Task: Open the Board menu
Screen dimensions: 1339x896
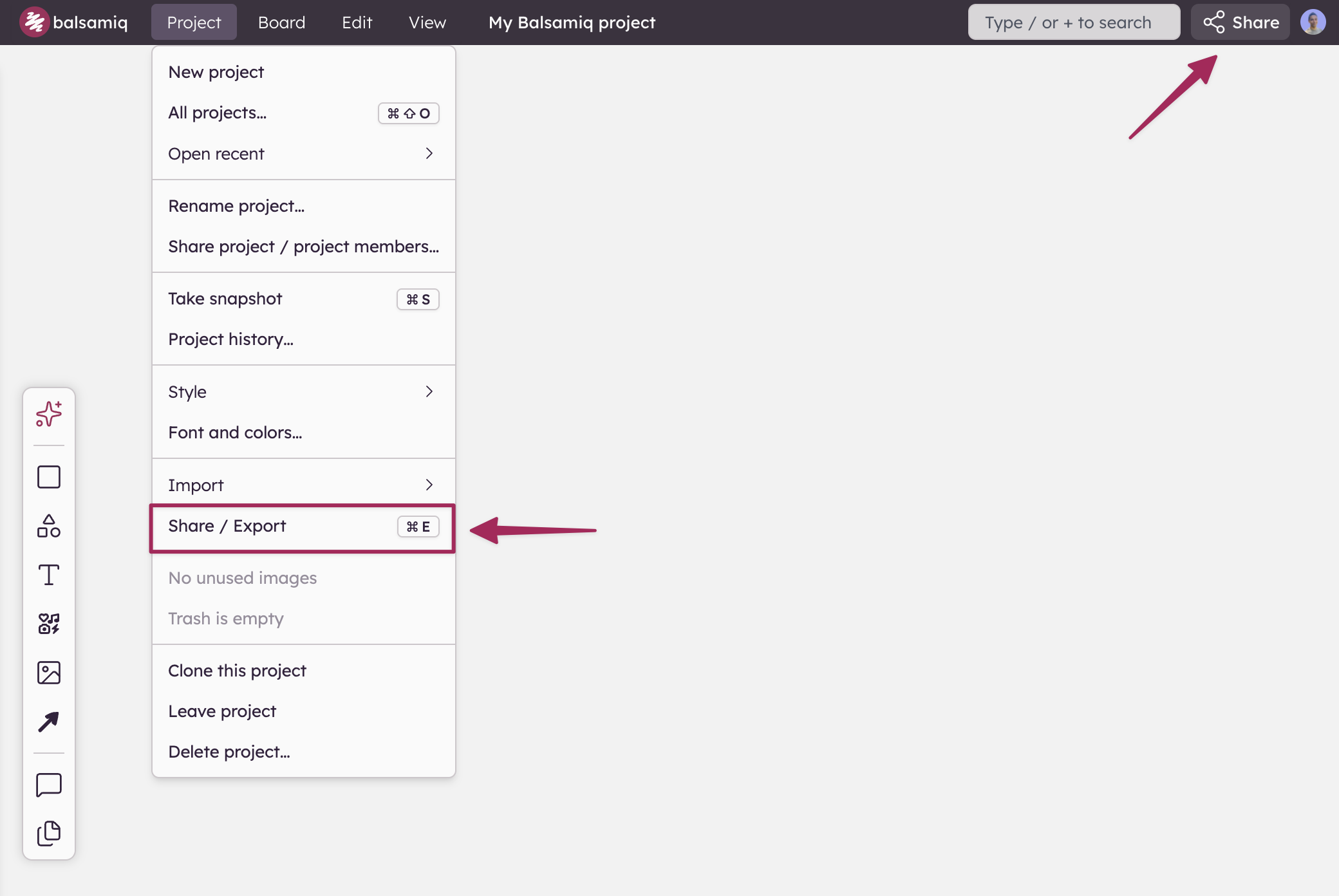Action: (281, 22)
